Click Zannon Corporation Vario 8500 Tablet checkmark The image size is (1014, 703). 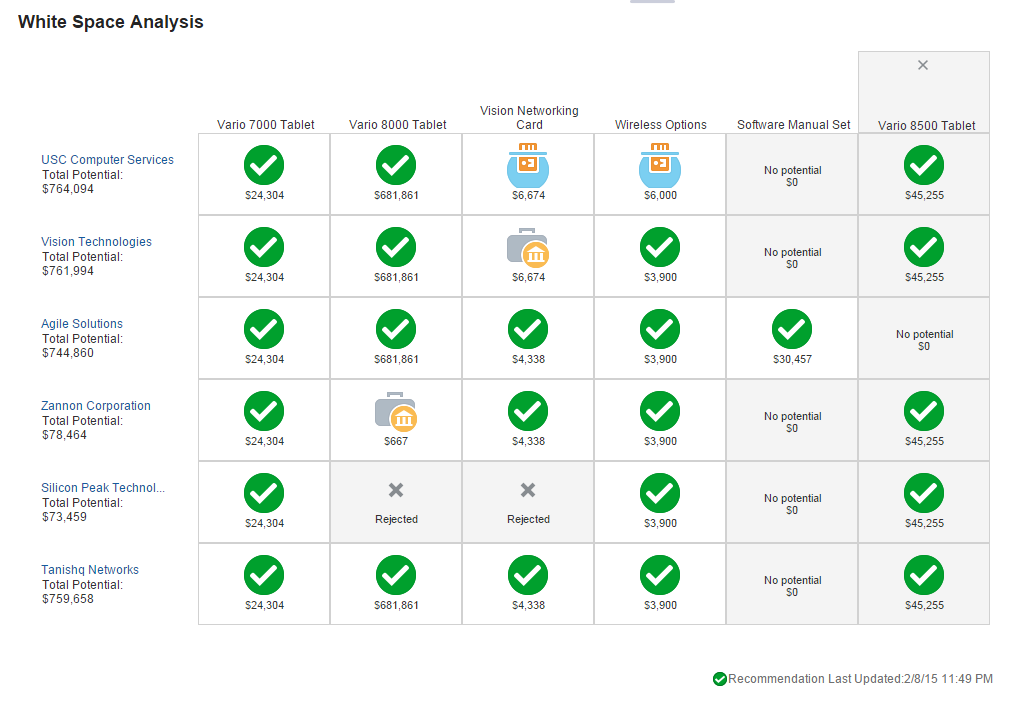pyautogui.click(x=923, y=411)
